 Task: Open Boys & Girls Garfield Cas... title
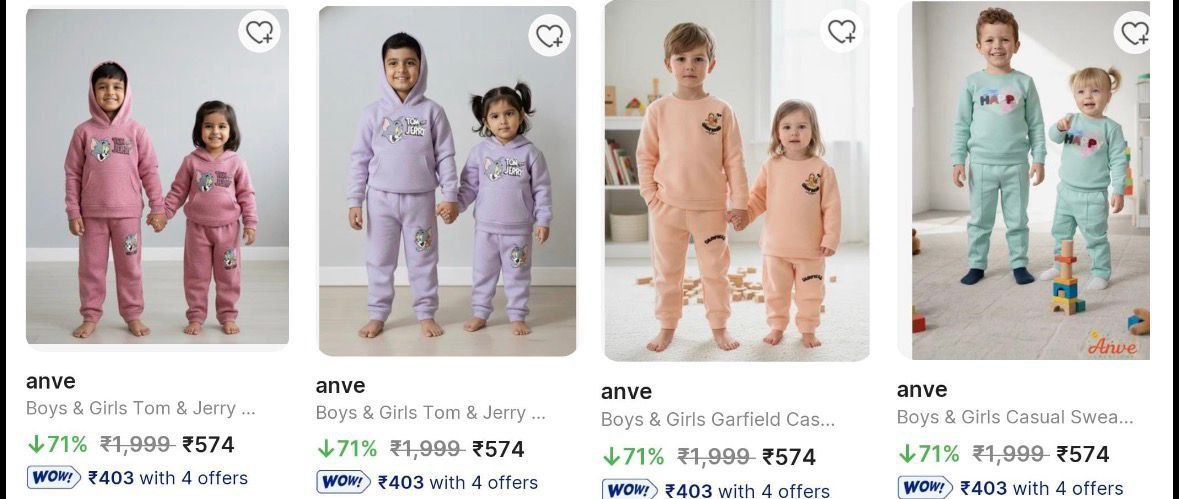pyautogui.click(x=718, y=419)
